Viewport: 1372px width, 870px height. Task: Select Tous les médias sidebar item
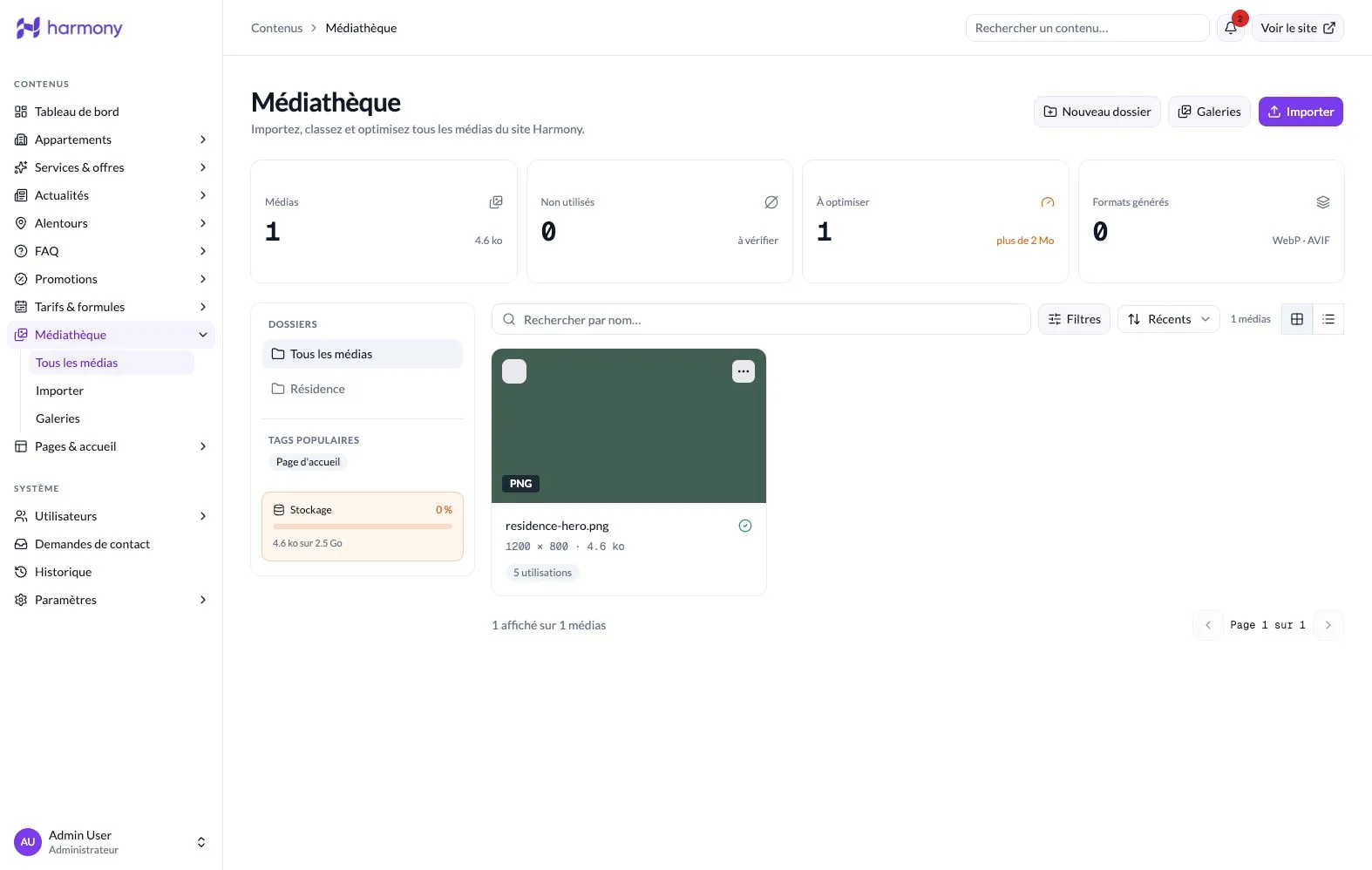tap(112, 363)
